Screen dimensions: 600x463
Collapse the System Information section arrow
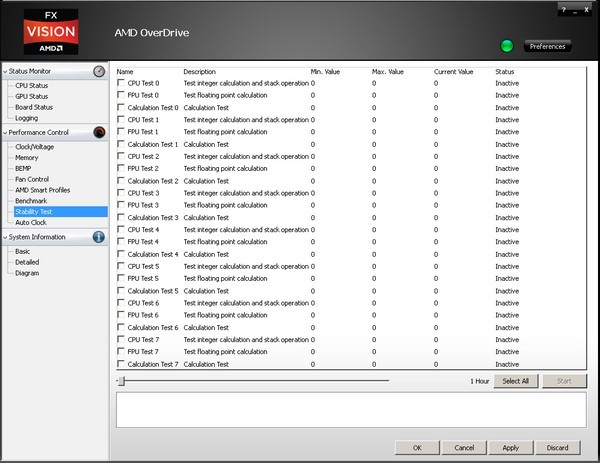click(x=4, y=237)
